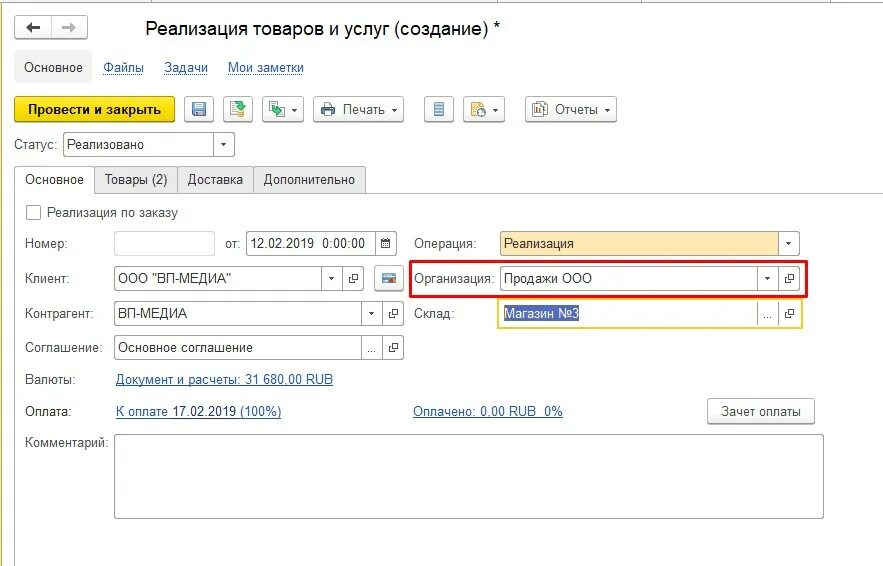Go back with the left arrow button
883x566 pixels.
pyautogui.click(x=33, y=28)
